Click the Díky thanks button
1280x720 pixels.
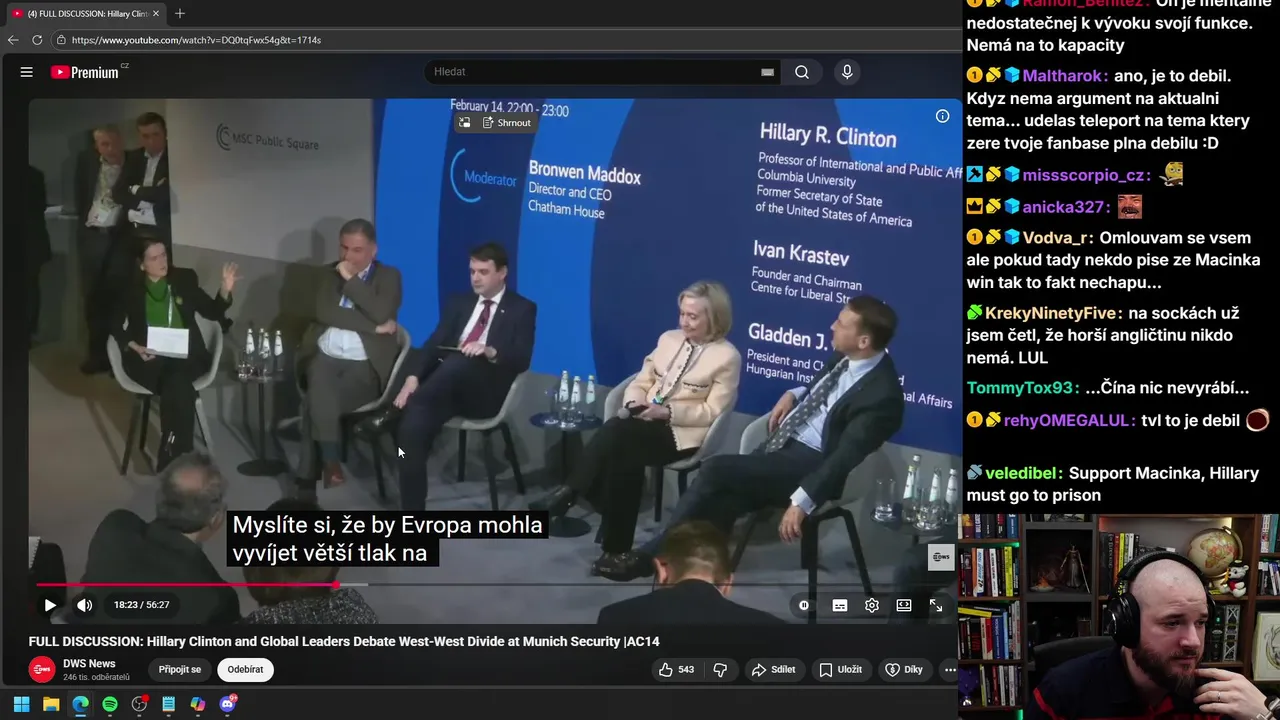904,670
